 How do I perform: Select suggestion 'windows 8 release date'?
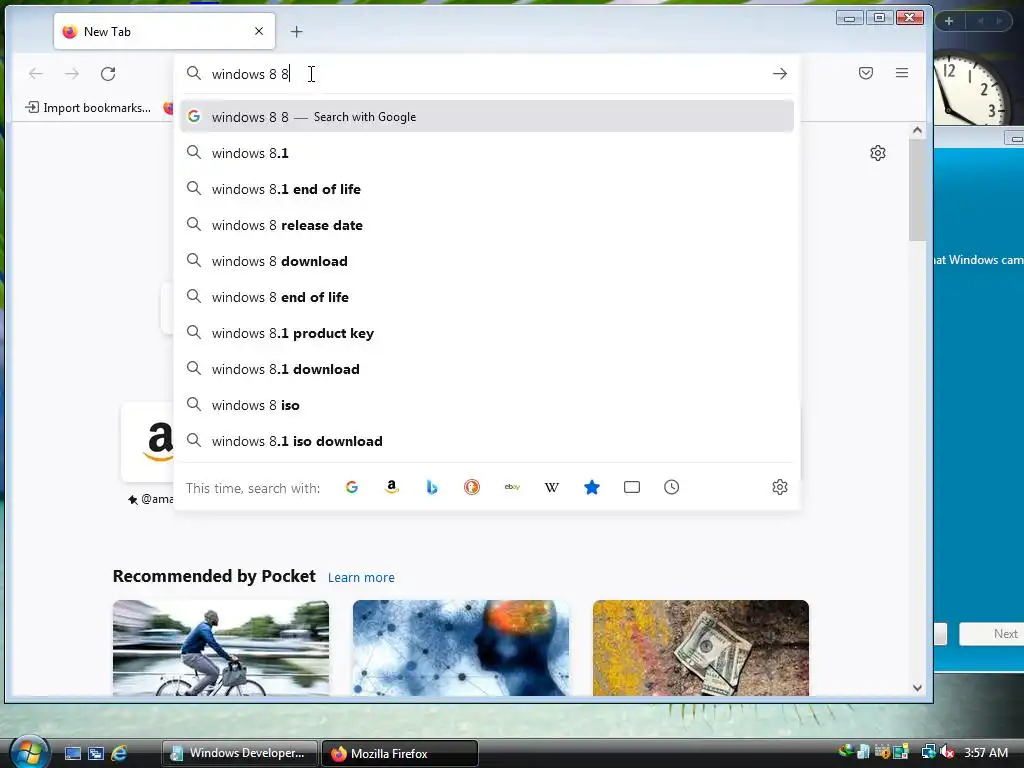(x=487, y=225)
